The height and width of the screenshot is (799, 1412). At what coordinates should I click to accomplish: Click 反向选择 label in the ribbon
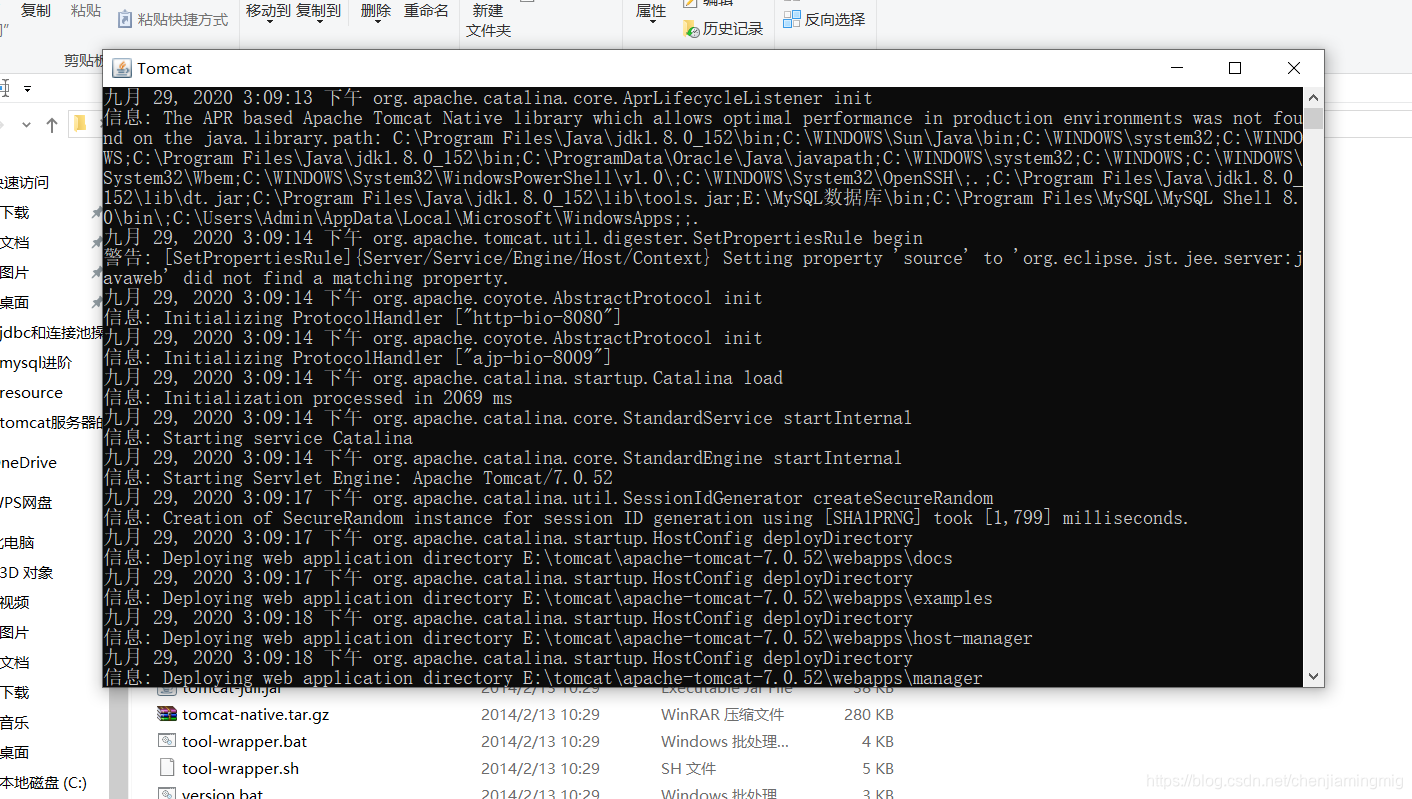(x=835, y=19)
